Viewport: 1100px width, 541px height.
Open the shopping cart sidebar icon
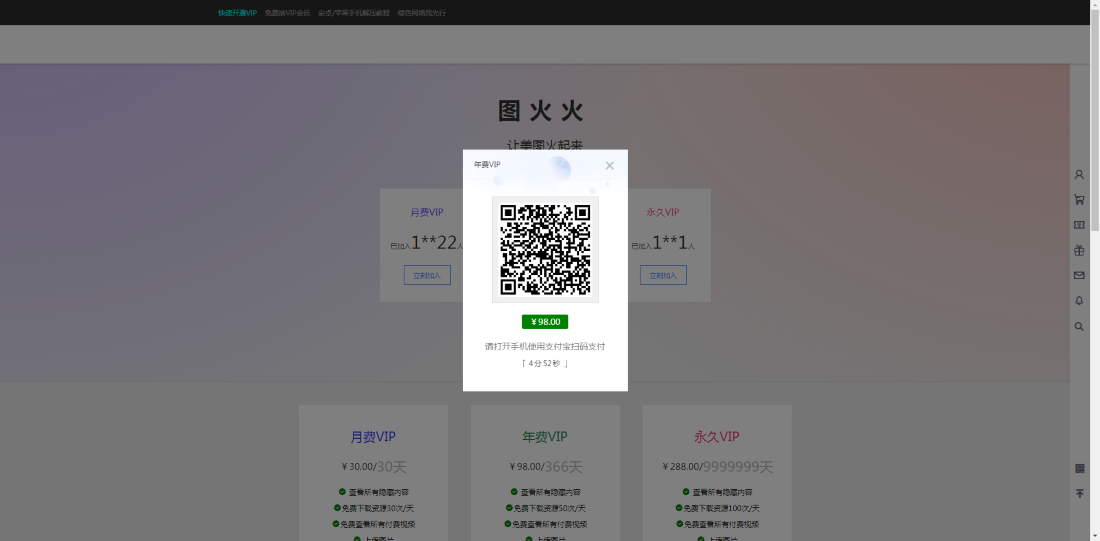pos(1079,200)
